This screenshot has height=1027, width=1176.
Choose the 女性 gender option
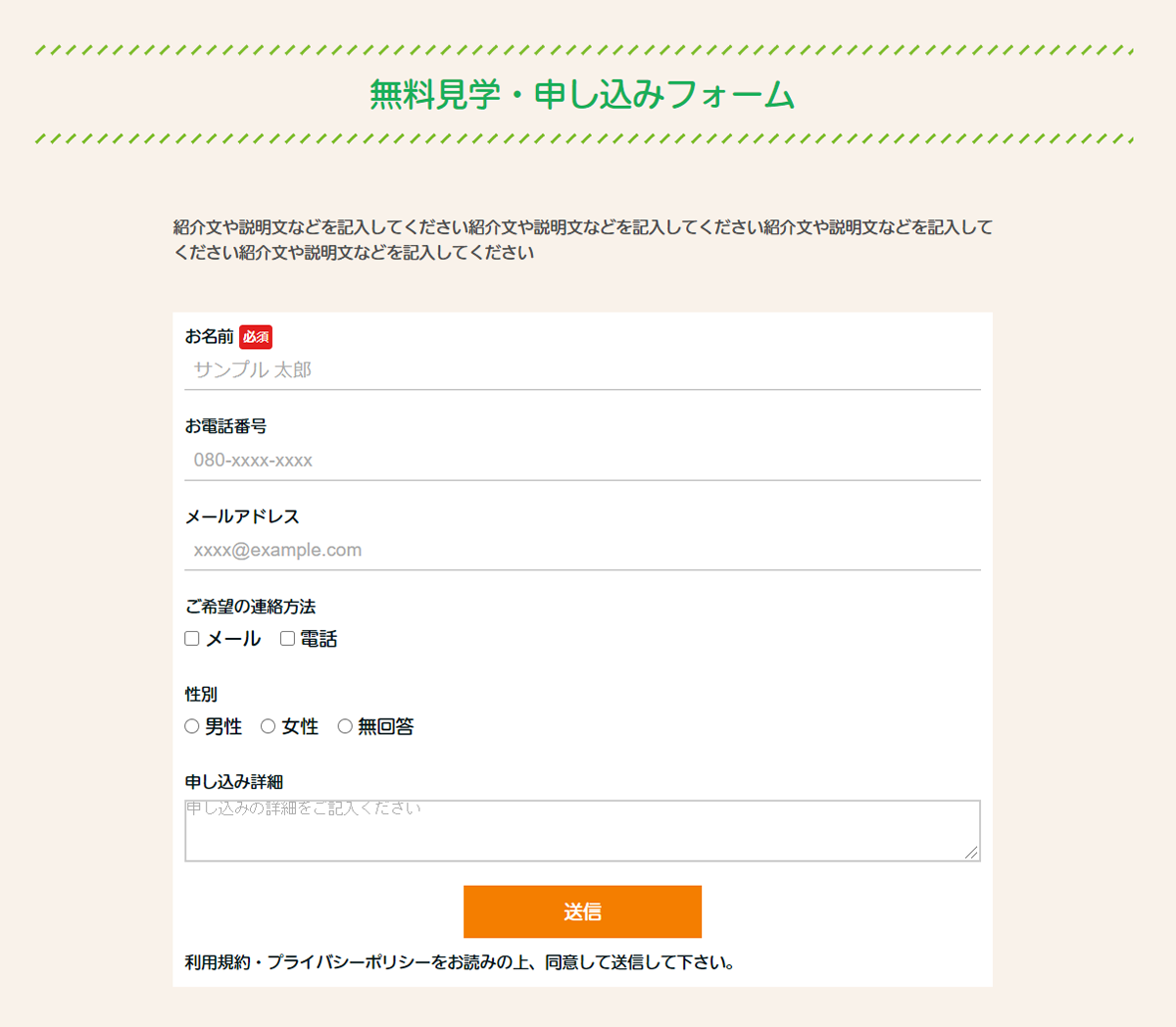pyautogui.click(x=268, y=726)
